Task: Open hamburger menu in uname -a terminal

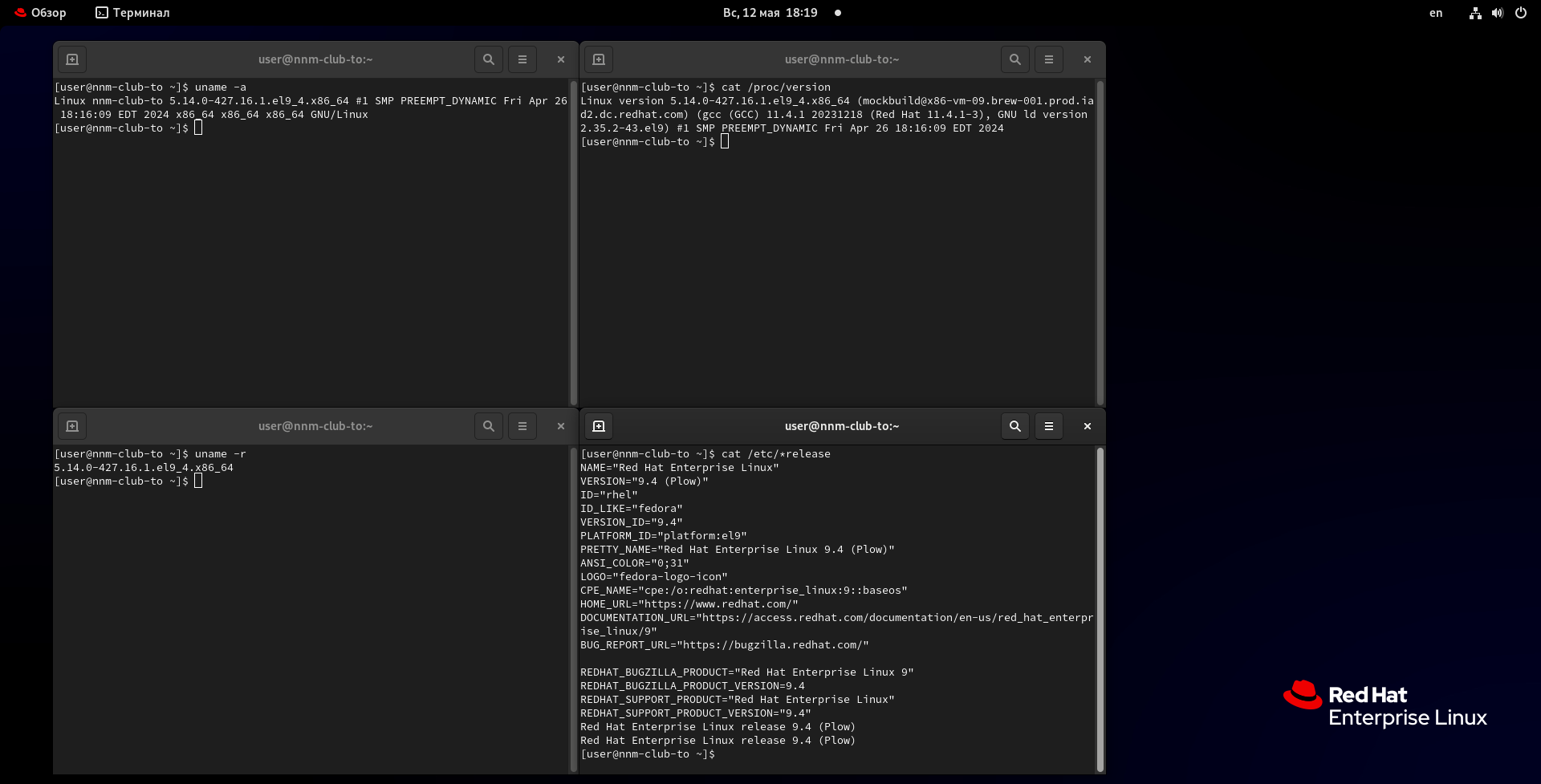Action: coord(522,59)
